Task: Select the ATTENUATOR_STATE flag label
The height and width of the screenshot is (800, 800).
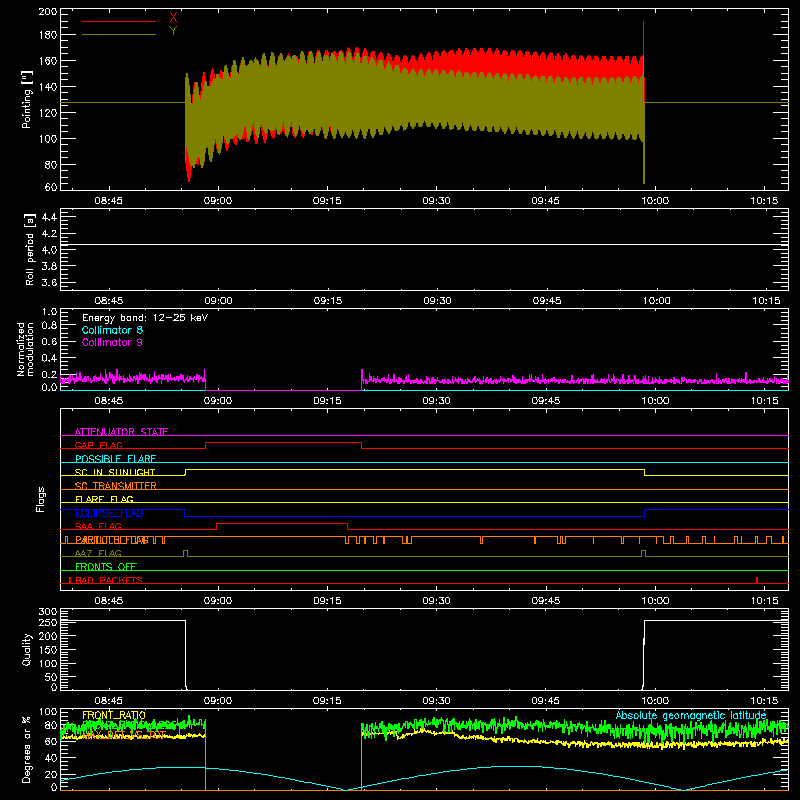Action: [121, 432]
